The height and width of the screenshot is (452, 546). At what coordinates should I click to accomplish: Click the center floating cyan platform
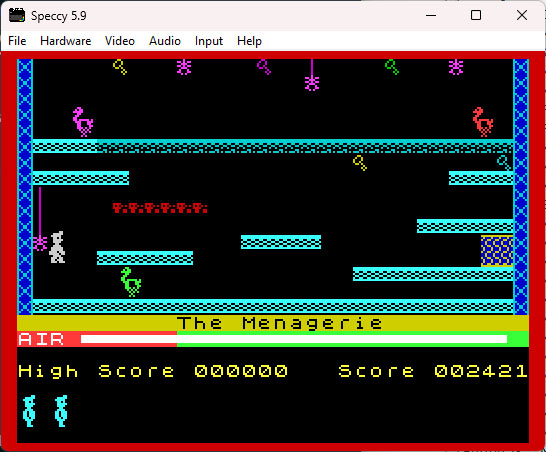(x=281, y=242)
